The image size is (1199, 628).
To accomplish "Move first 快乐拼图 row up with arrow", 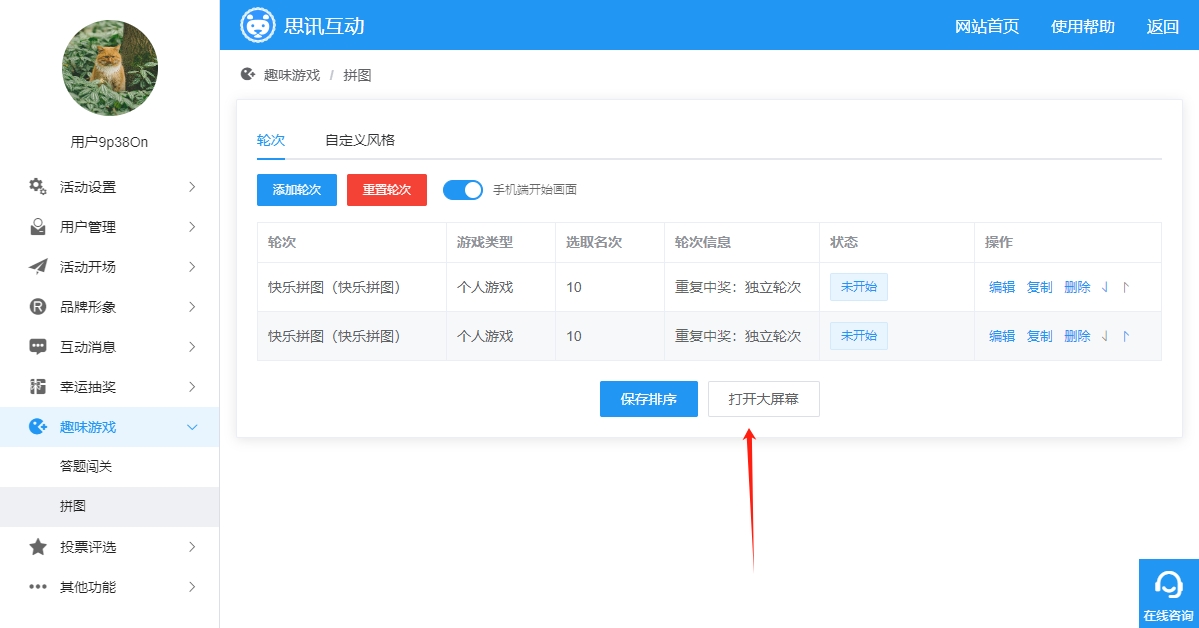I will [1126, 287].
